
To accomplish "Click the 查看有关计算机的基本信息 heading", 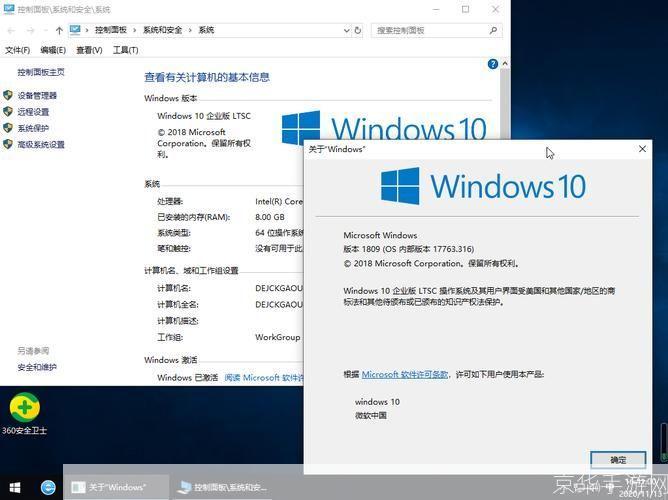I will point(207,78).
